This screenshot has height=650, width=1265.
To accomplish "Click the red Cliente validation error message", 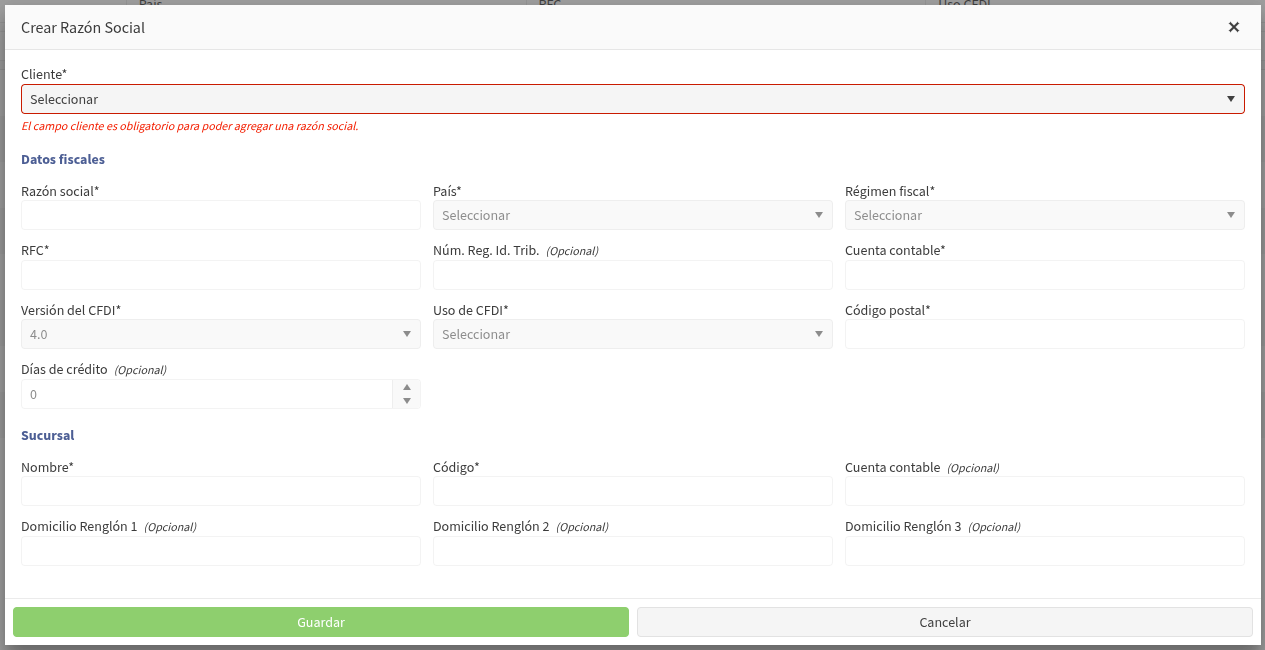I will click(190, 126).
